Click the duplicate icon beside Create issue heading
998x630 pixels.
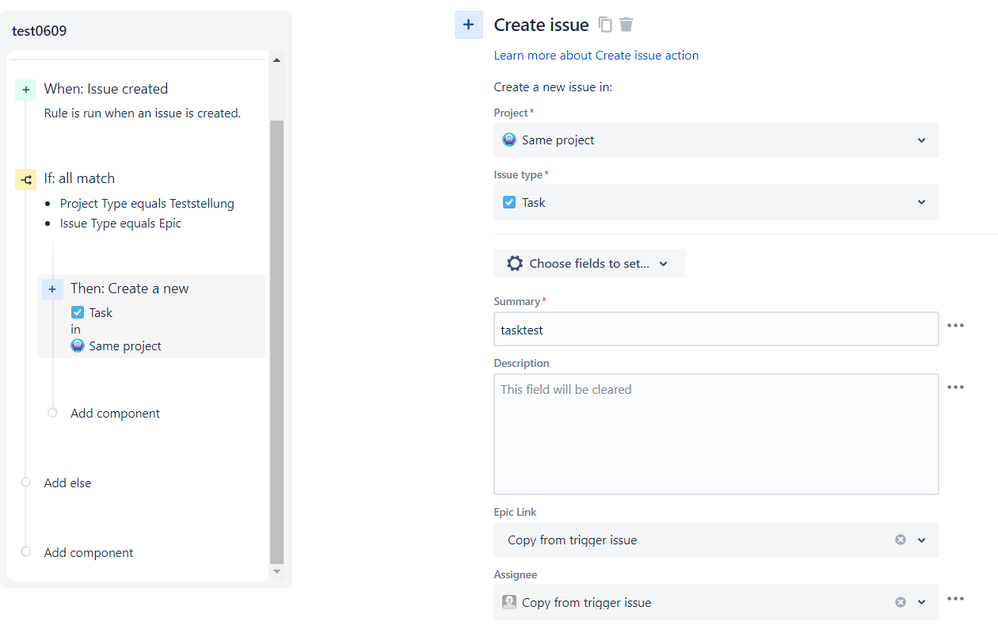click(605, 24)
